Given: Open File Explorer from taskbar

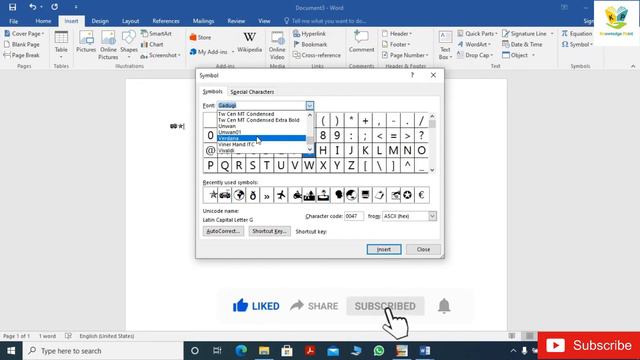Looking at the screenshot, I should click(x=264, y=351).
